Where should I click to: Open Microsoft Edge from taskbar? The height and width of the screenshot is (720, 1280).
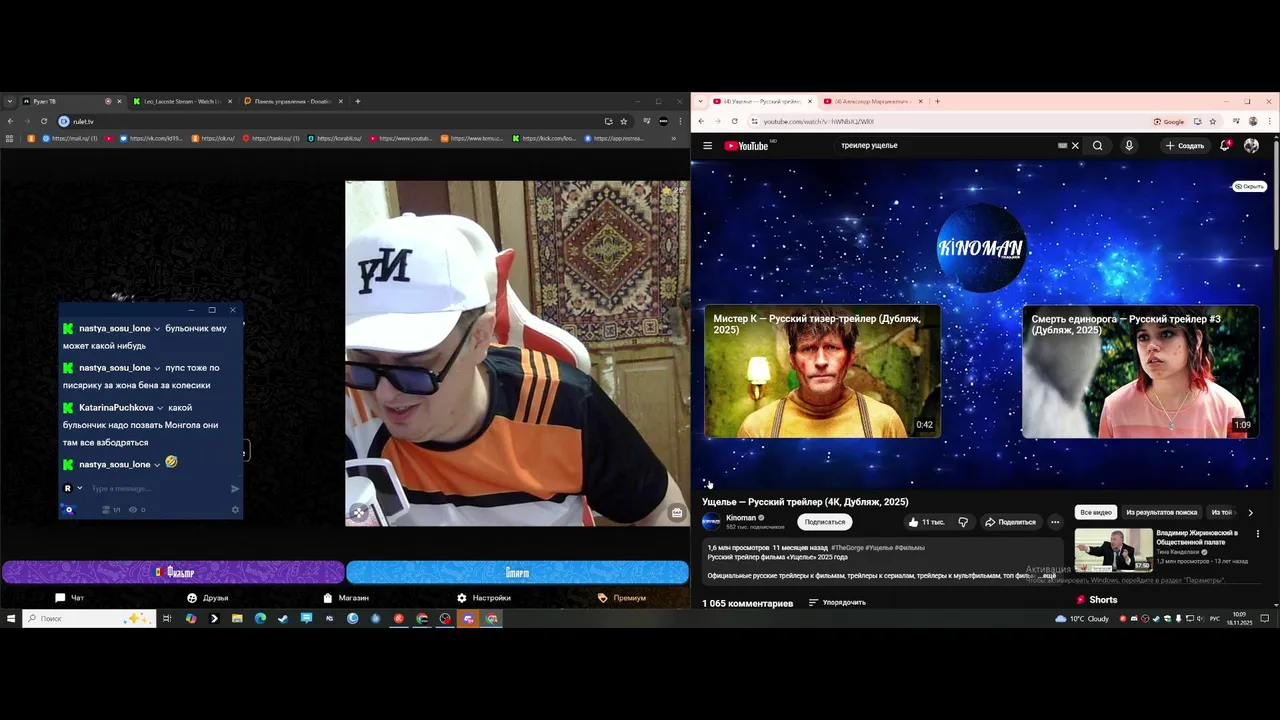pos(260,619)
